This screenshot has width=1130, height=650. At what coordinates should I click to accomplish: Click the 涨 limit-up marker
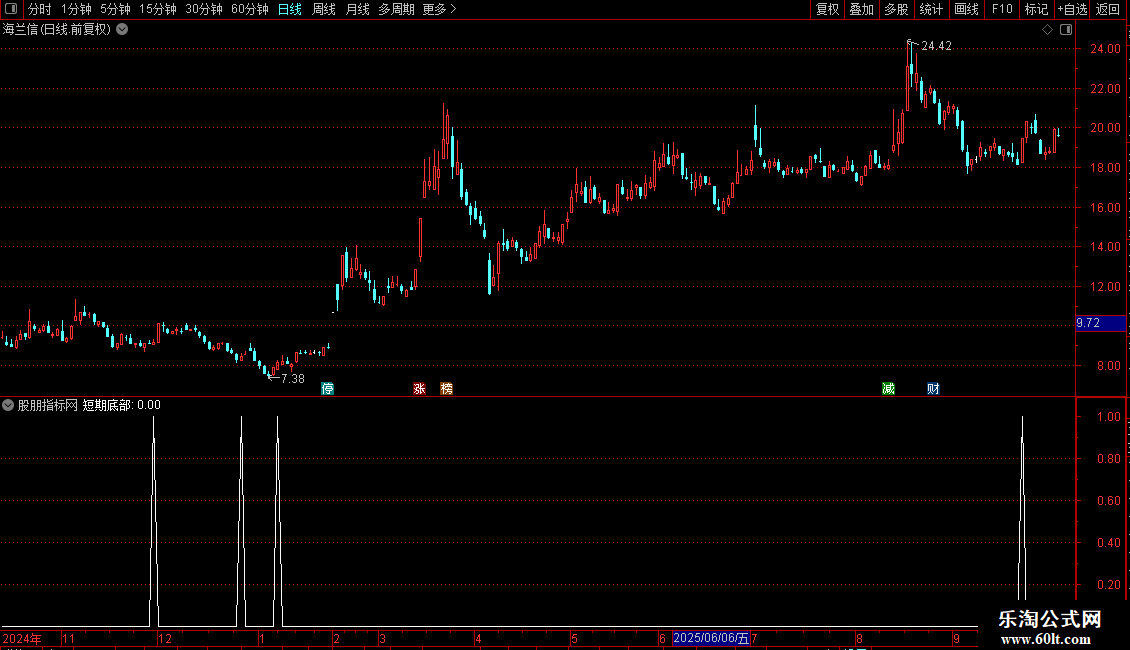[419, 388]
